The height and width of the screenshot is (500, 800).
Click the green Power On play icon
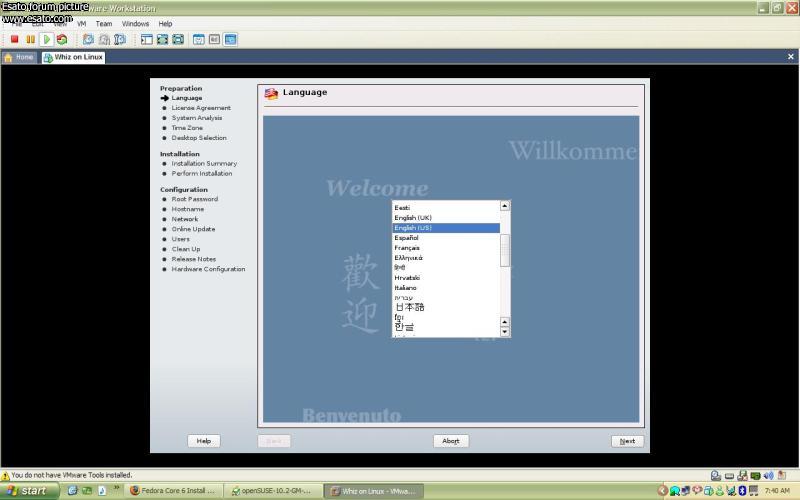click(x=46, y=39)
